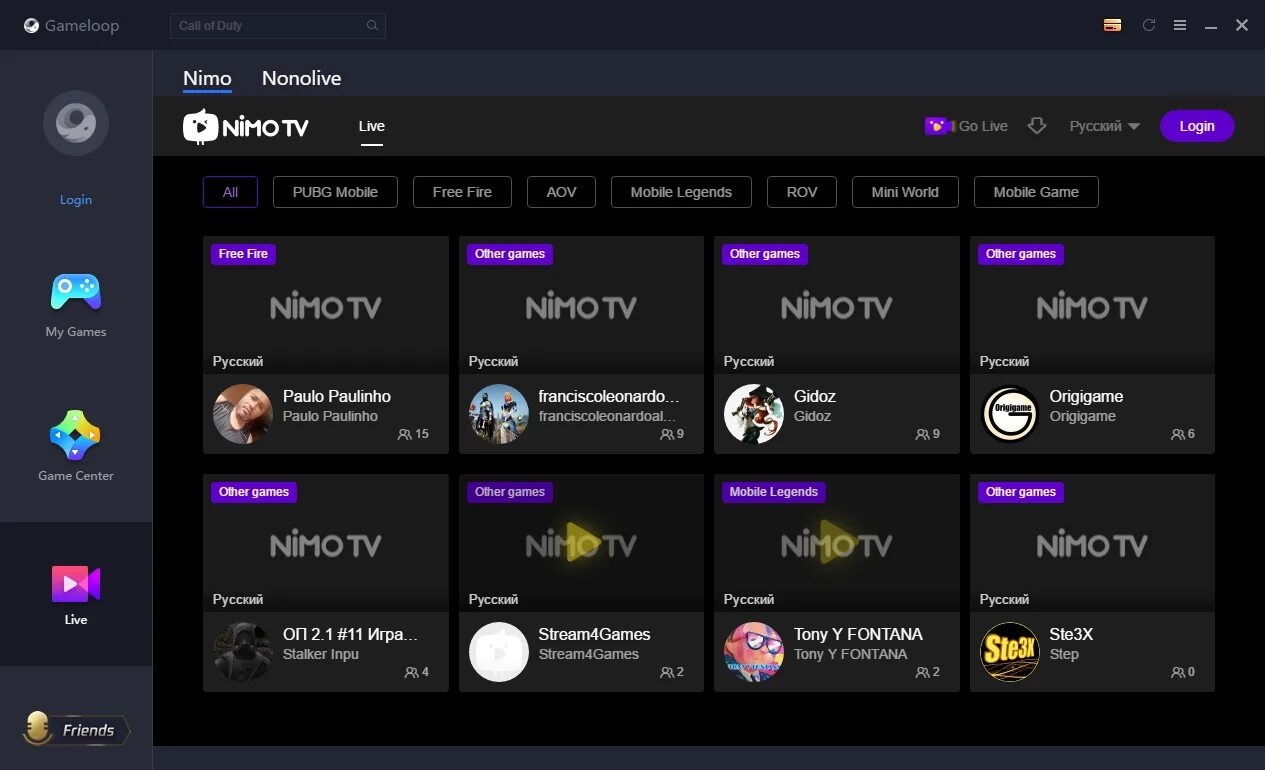Click the Free Fire tag on Paulo Paulinho card
Image resolution: width=1265 pixels, height=770 pixels.
(244, 254)
